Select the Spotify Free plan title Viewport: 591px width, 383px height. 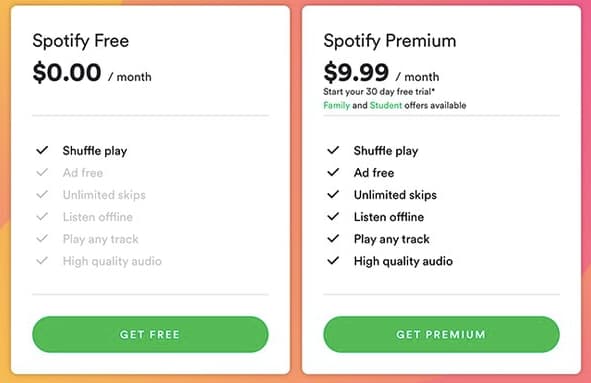(81, 41)
